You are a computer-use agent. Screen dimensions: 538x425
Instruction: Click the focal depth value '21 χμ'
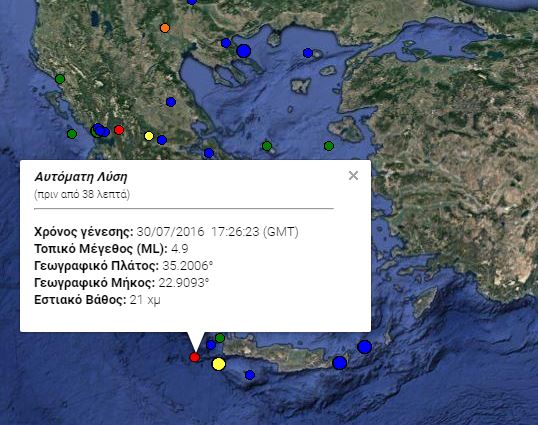[145, 300]
